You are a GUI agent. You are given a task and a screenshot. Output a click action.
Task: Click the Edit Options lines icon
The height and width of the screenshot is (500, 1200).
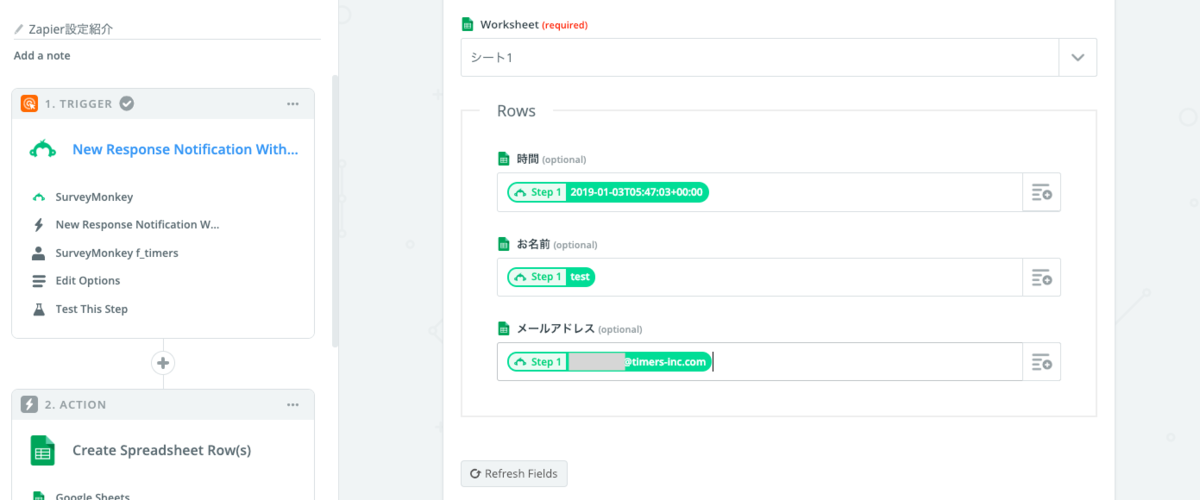39,281
